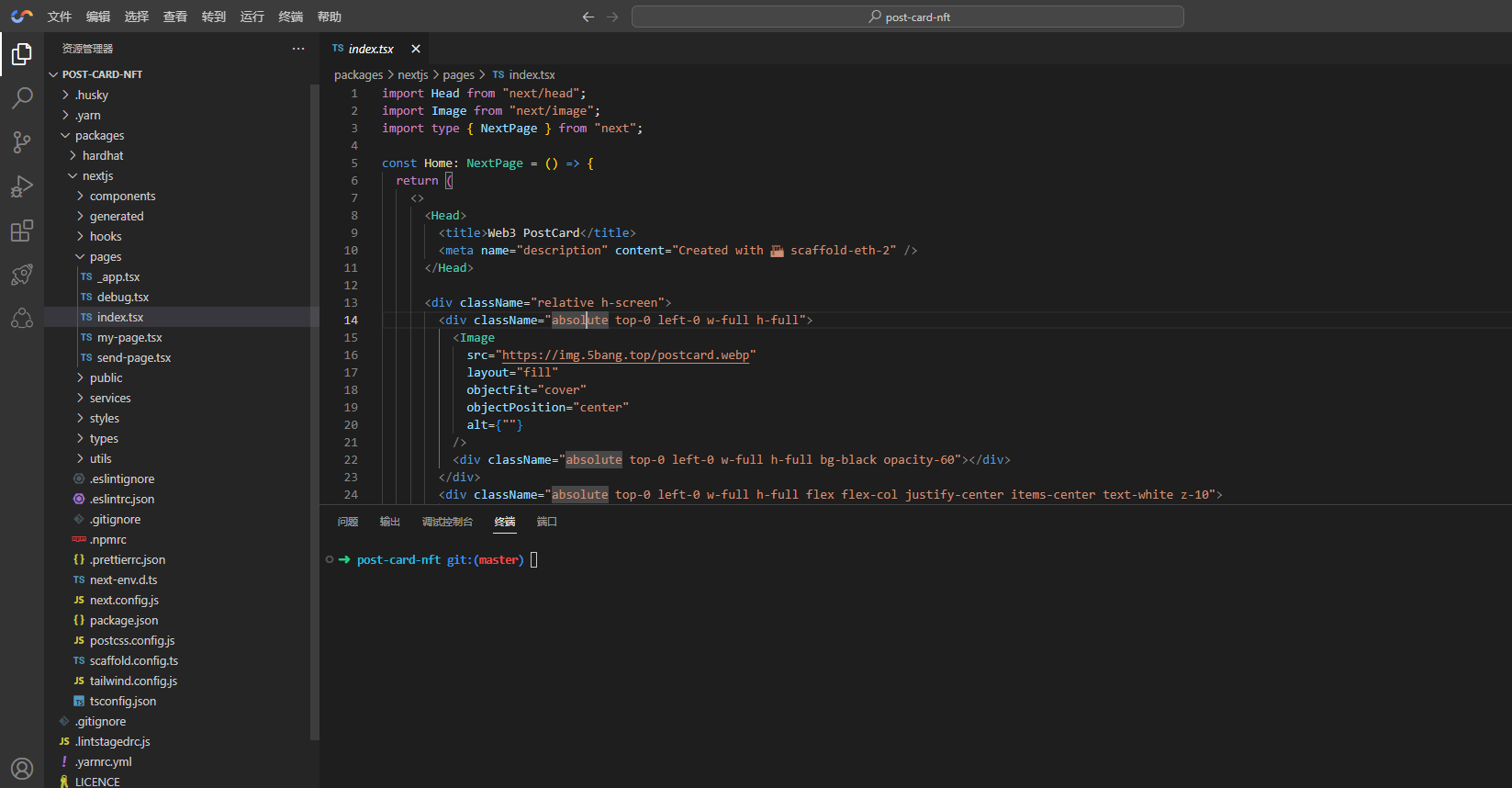Expand the hooks folder
This screenshot has width=1512, height=788.
[x=182, y=236]
